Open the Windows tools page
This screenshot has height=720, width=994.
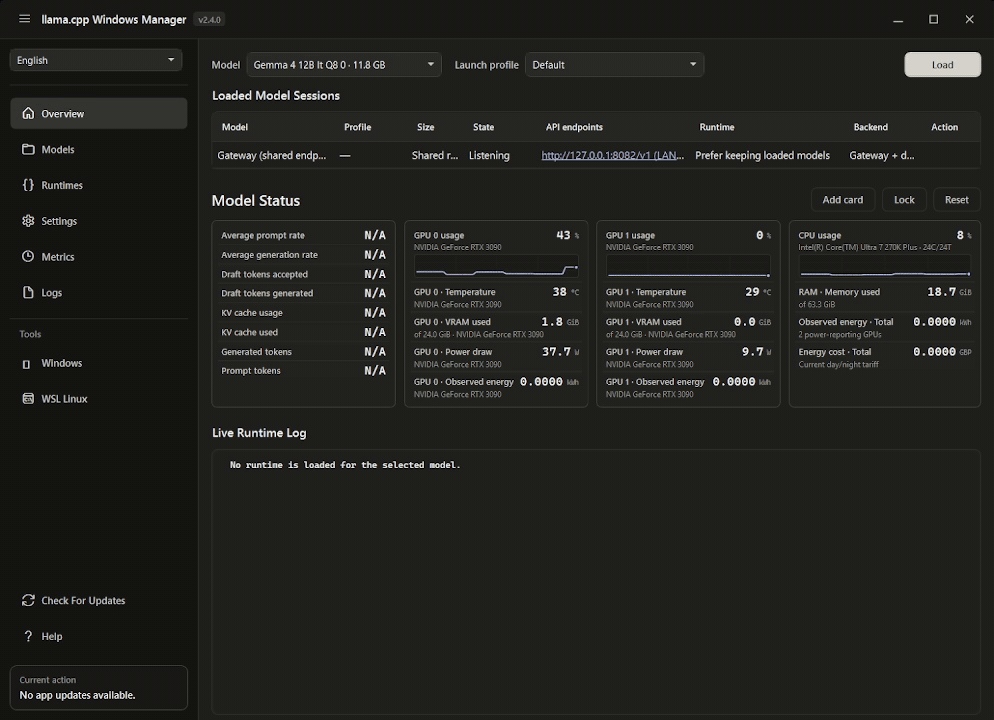click(x=99, y=363)
